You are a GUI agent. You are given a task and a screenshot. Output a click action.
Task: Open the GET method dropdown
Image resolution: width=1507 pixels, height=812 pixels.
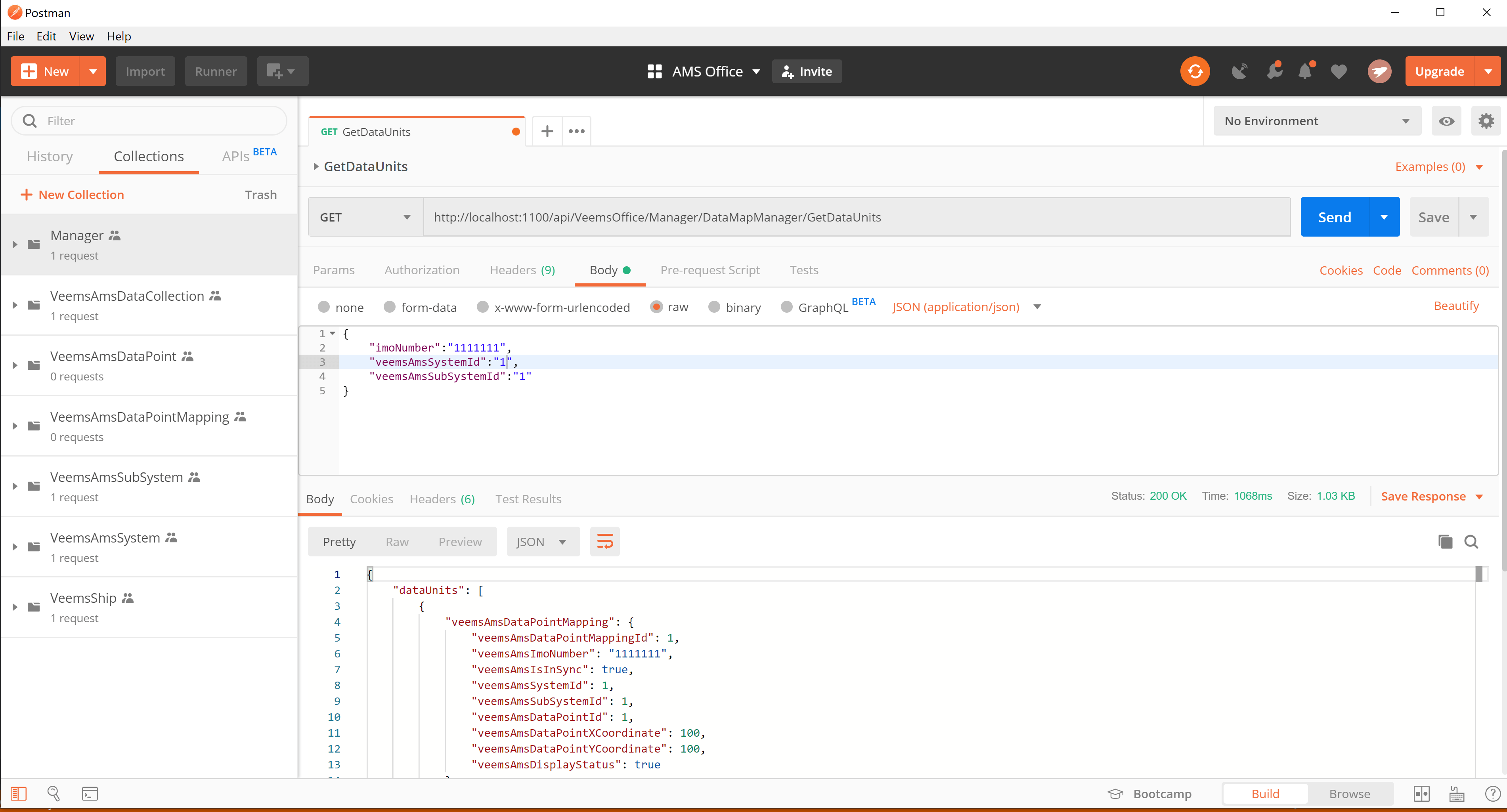click(365, 217)
